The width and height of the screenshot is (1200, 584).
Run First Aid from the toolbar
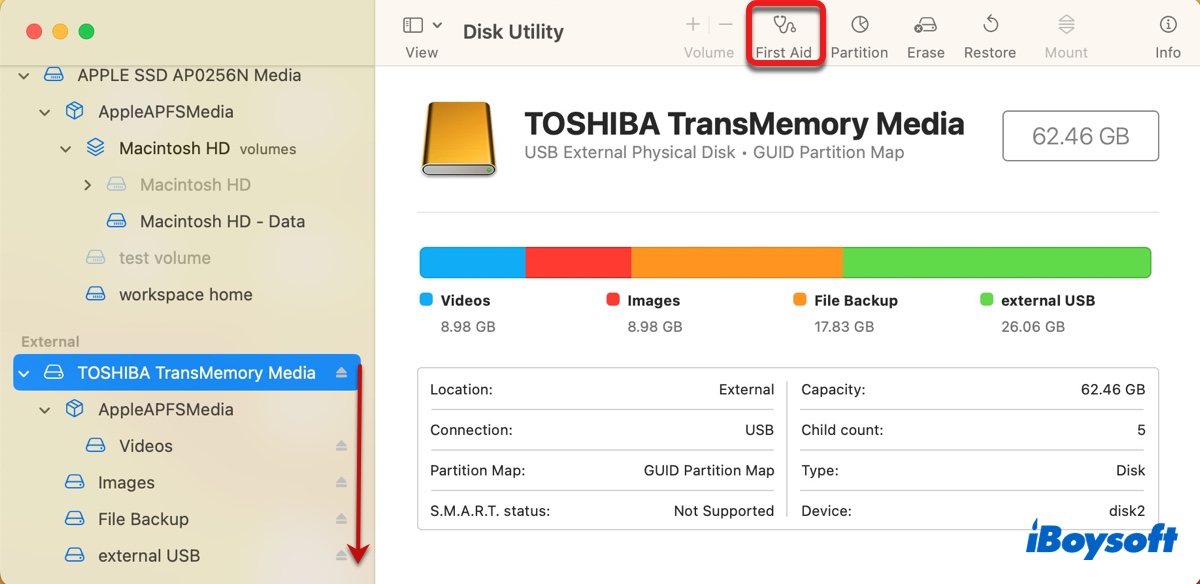784,26
